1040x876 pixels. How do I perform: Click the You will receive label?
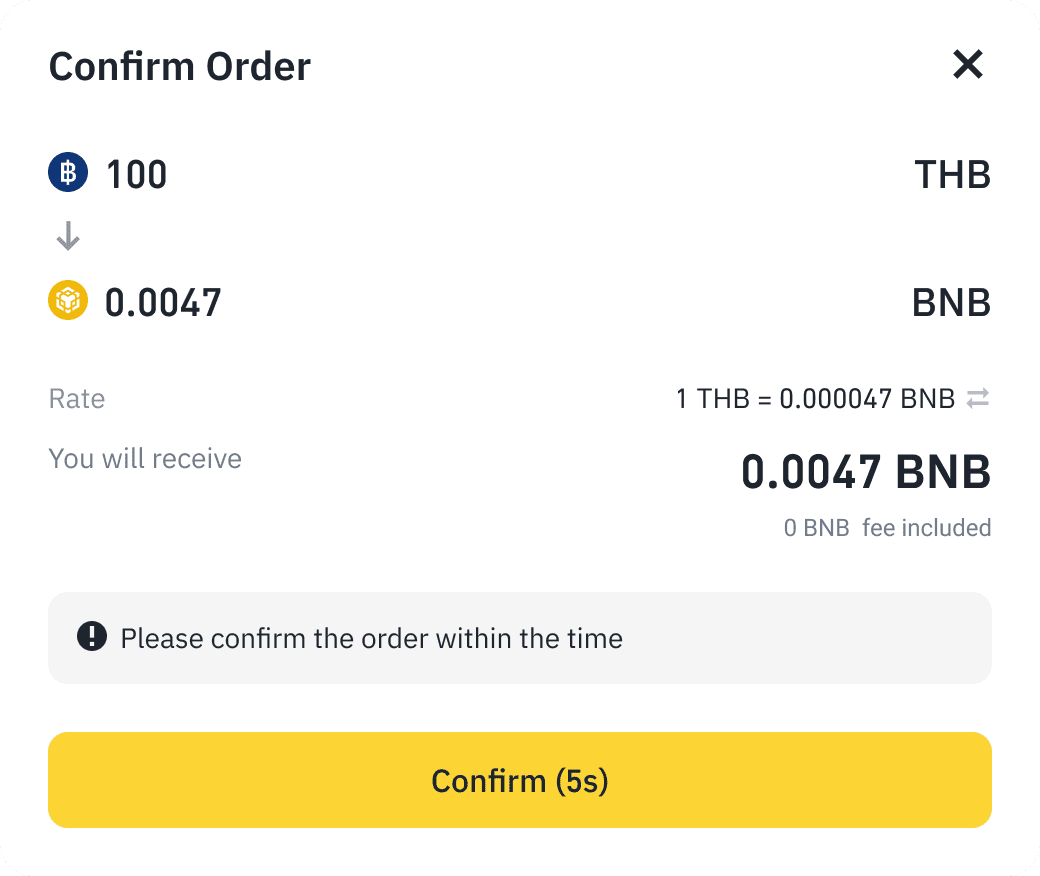pyautogui.click(x=145, y=459)
